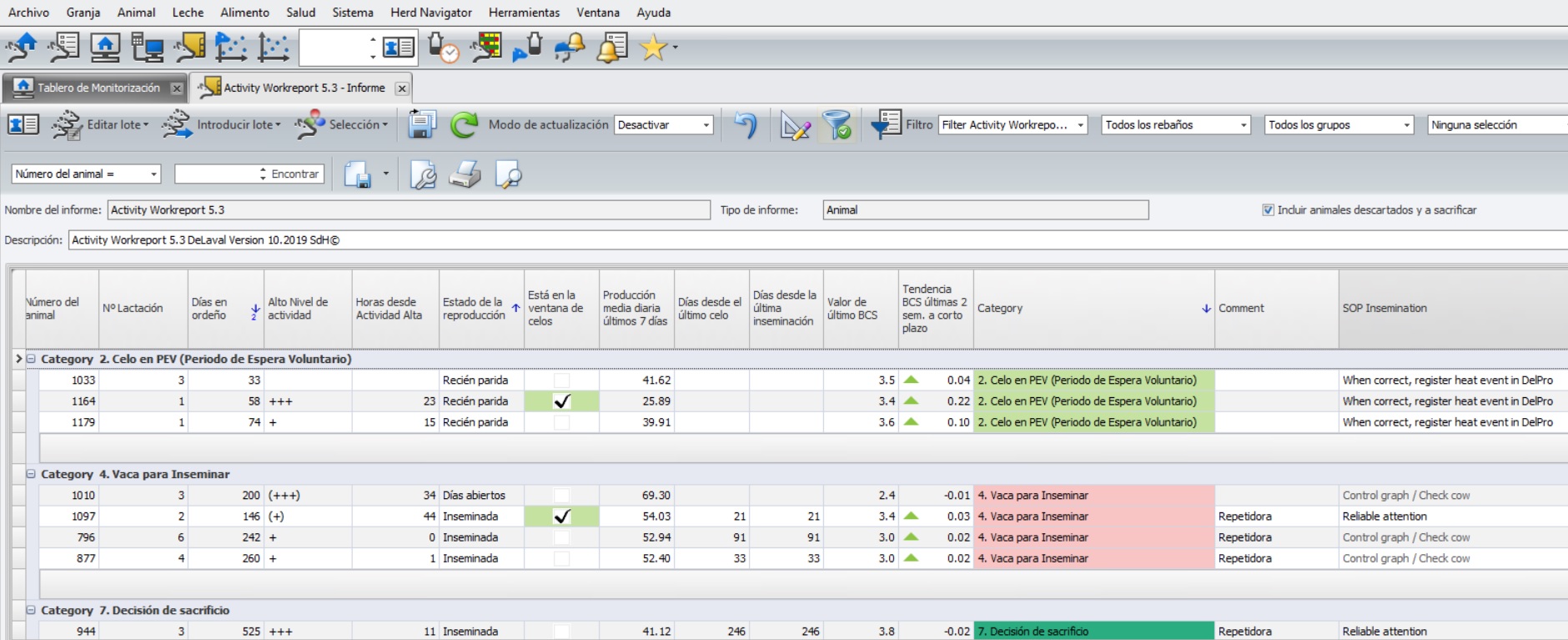Click the Editar lote button

(100, 125)
